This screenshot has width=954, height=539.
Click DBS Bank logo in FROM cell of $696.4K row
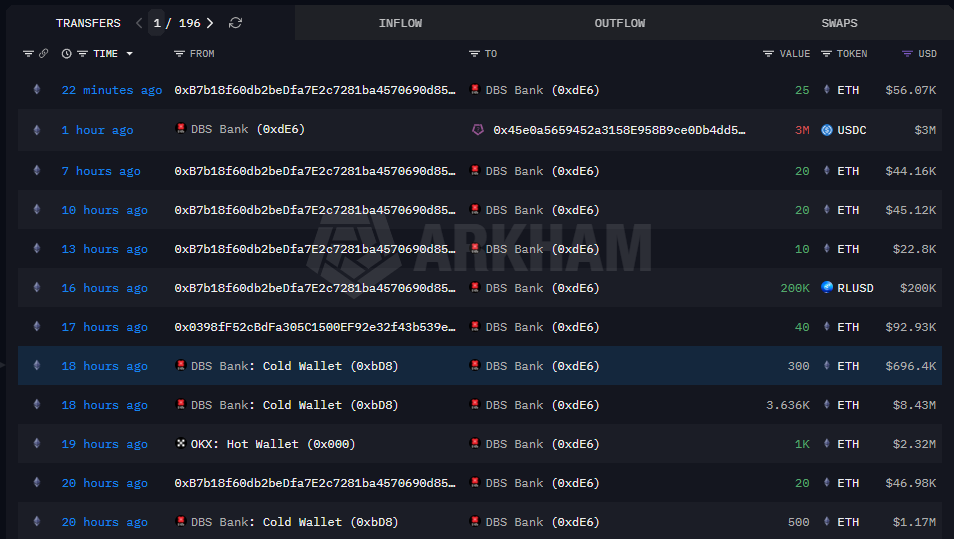tap(181, 365)
